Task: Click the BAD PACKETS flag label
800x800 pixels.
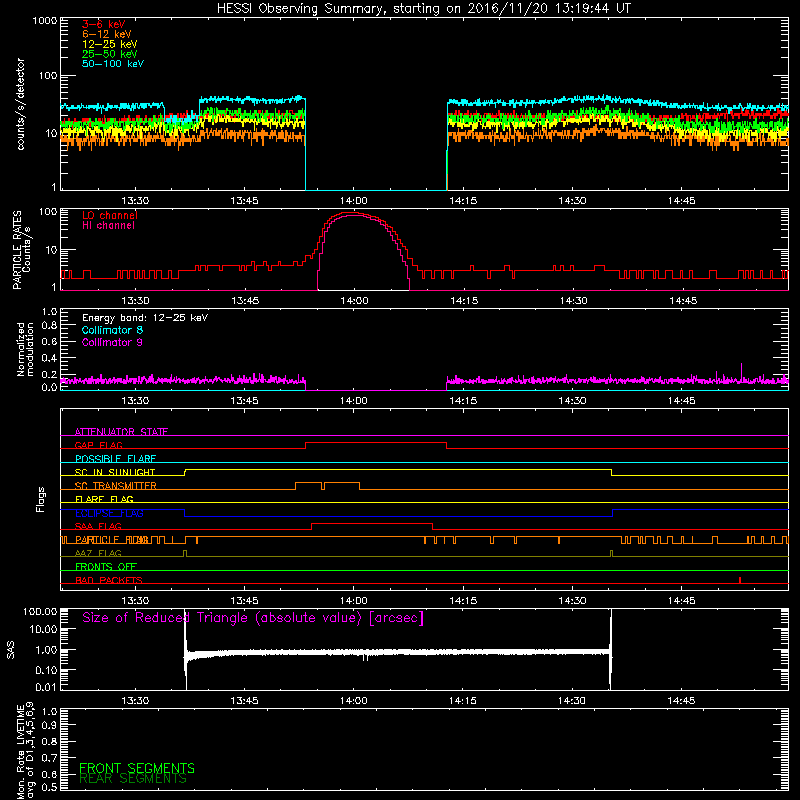Action: coord(109,580)
